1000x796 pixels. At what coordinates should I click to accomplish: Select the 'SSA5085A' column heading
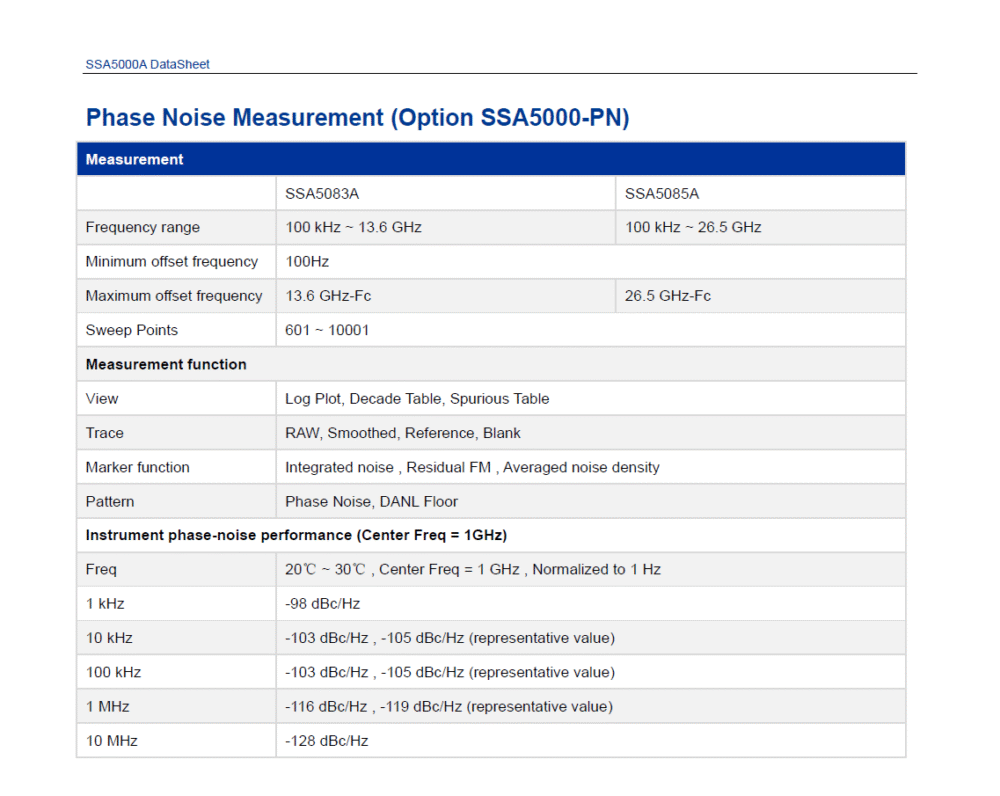(x=662, y=194)
